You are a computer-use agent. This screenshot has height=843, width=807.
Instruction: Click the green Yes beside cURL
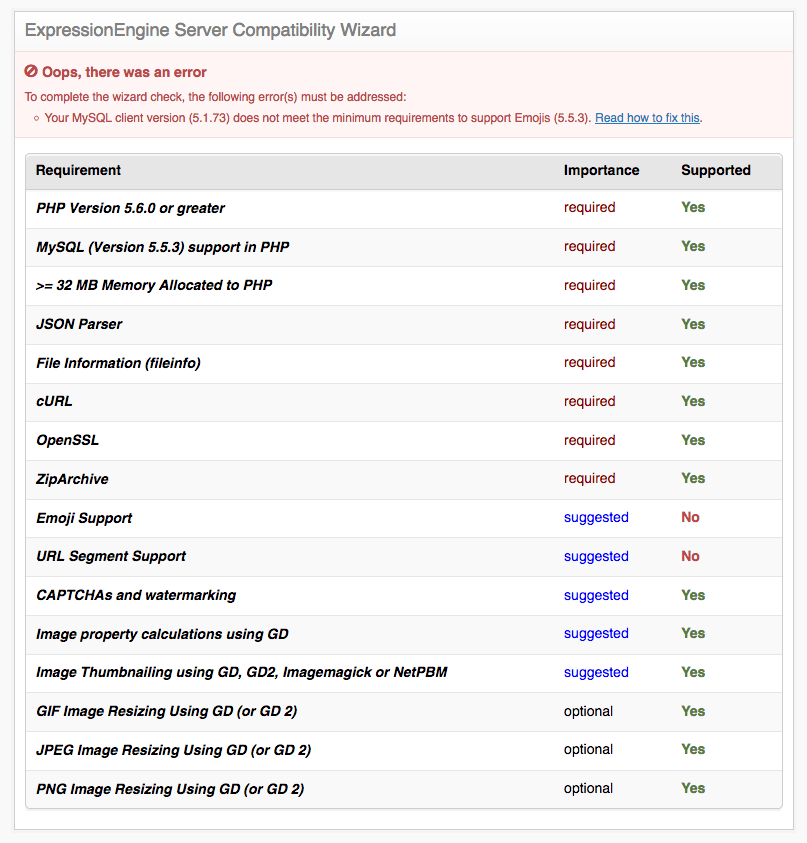692,401
